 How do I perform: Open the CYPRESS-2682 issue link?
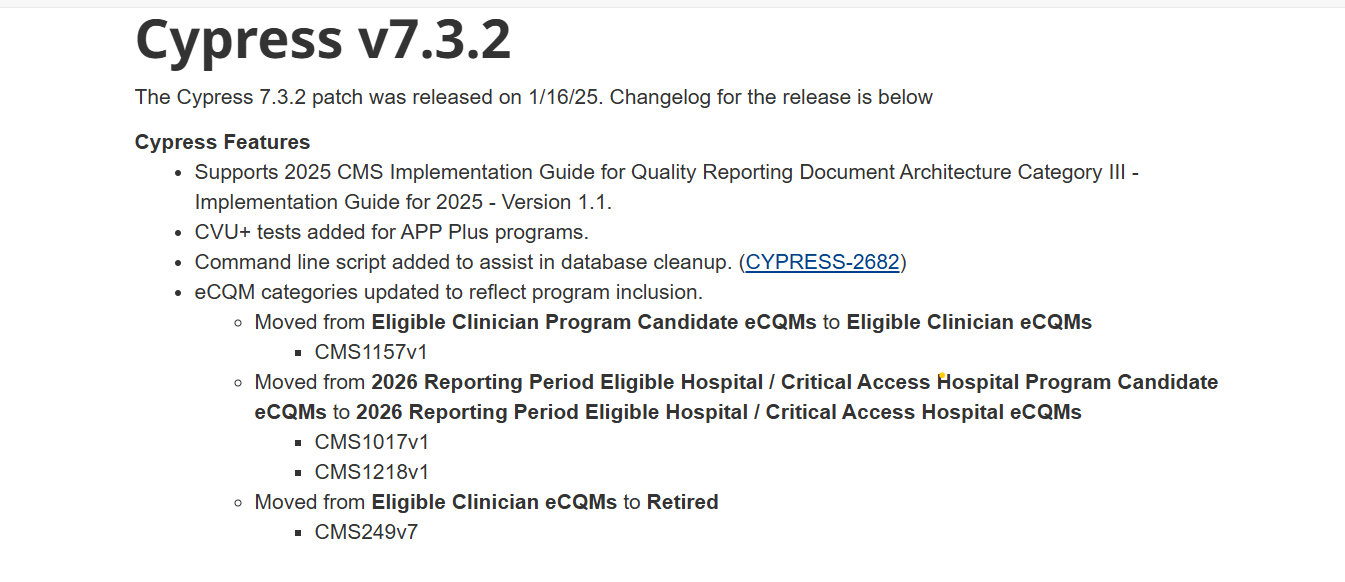823,262
